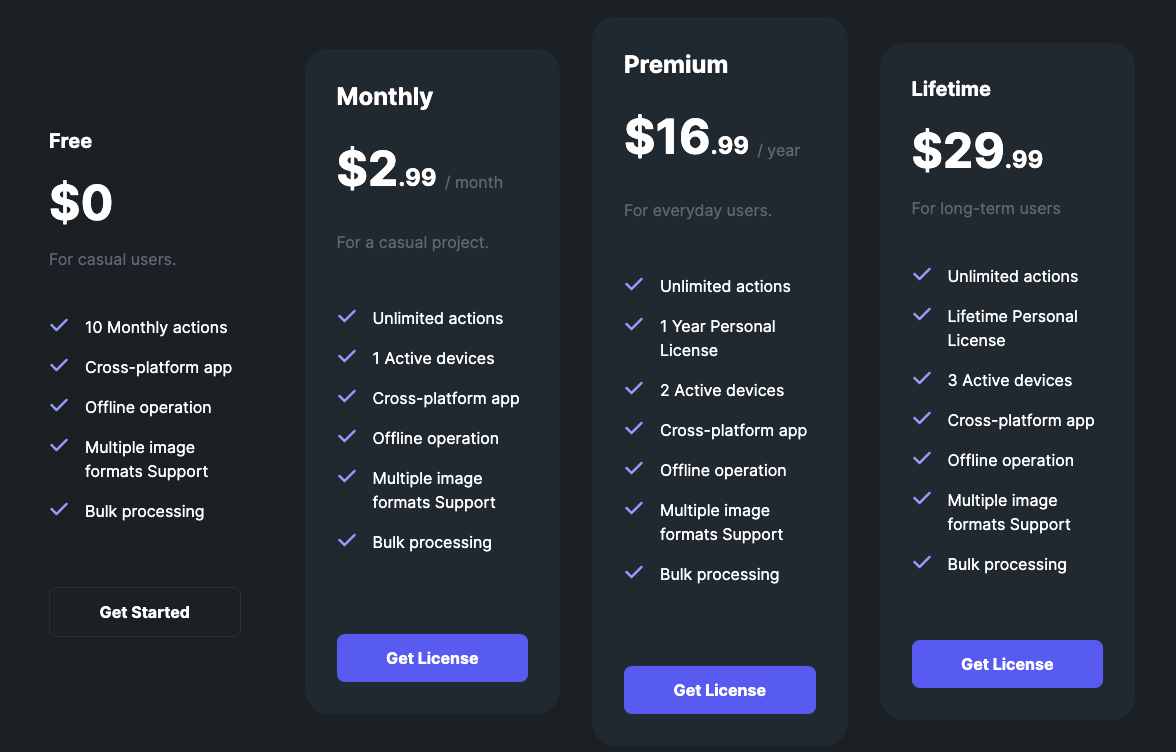Click Get License under the Premium plan
The image size is (1176, 752).
coord(719,689)
